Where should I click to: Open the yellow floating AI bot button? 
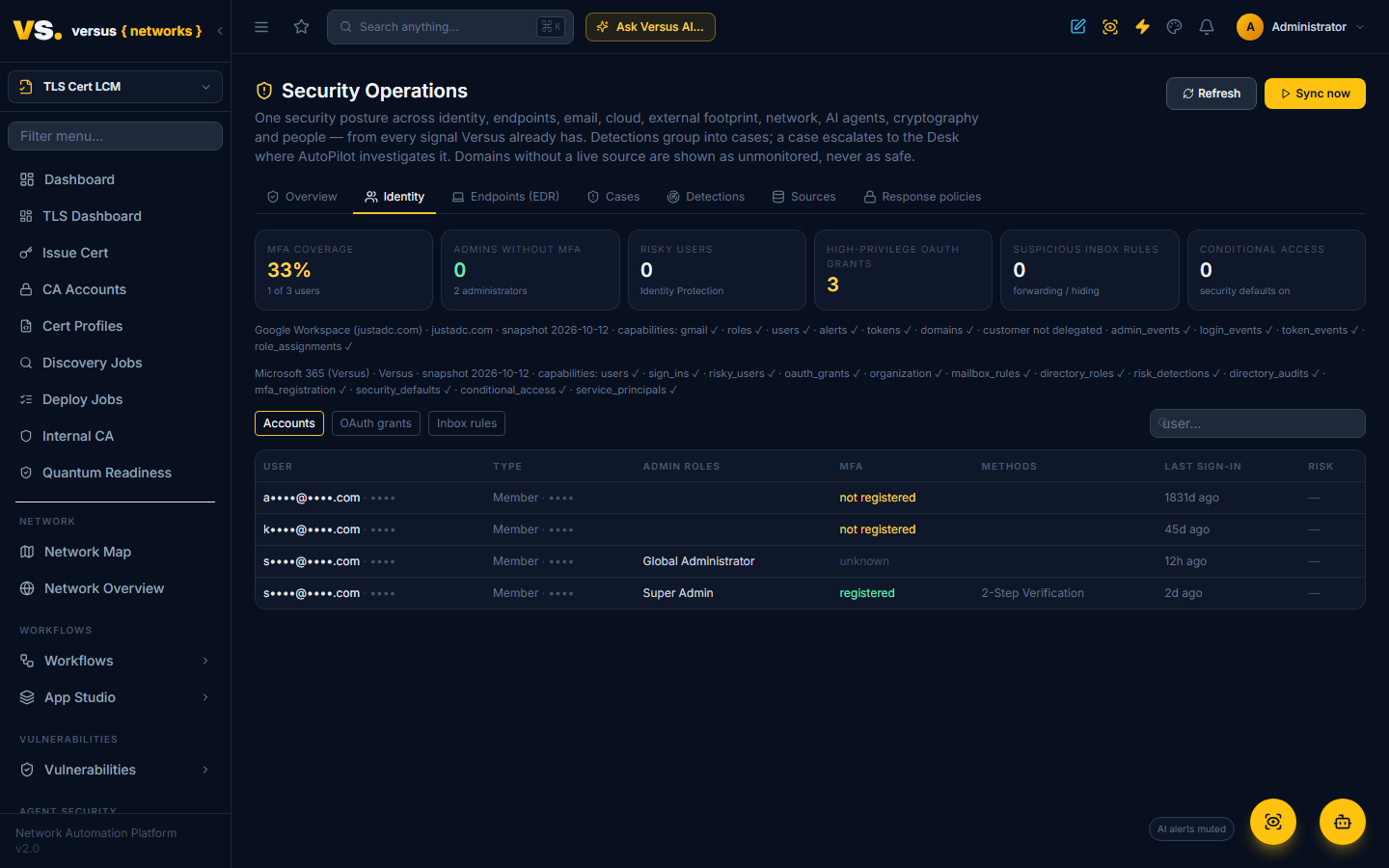click(x=1343, y=822)
